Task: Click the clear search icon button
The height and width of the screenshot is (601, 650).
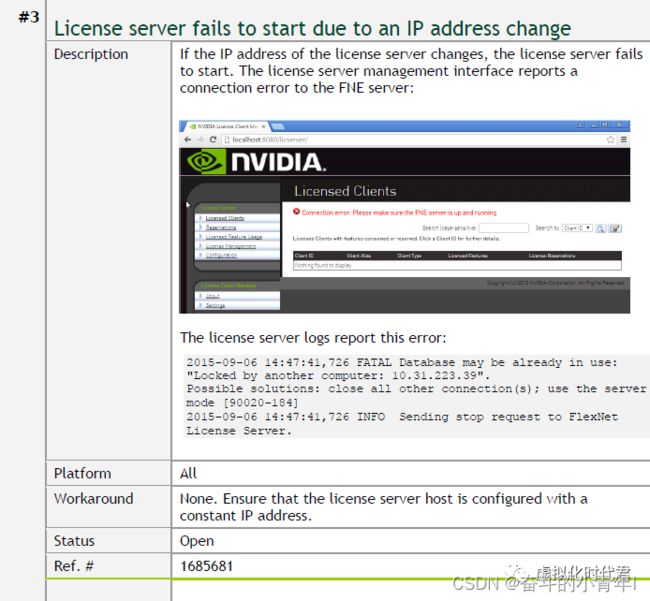Action: (615, 228)
